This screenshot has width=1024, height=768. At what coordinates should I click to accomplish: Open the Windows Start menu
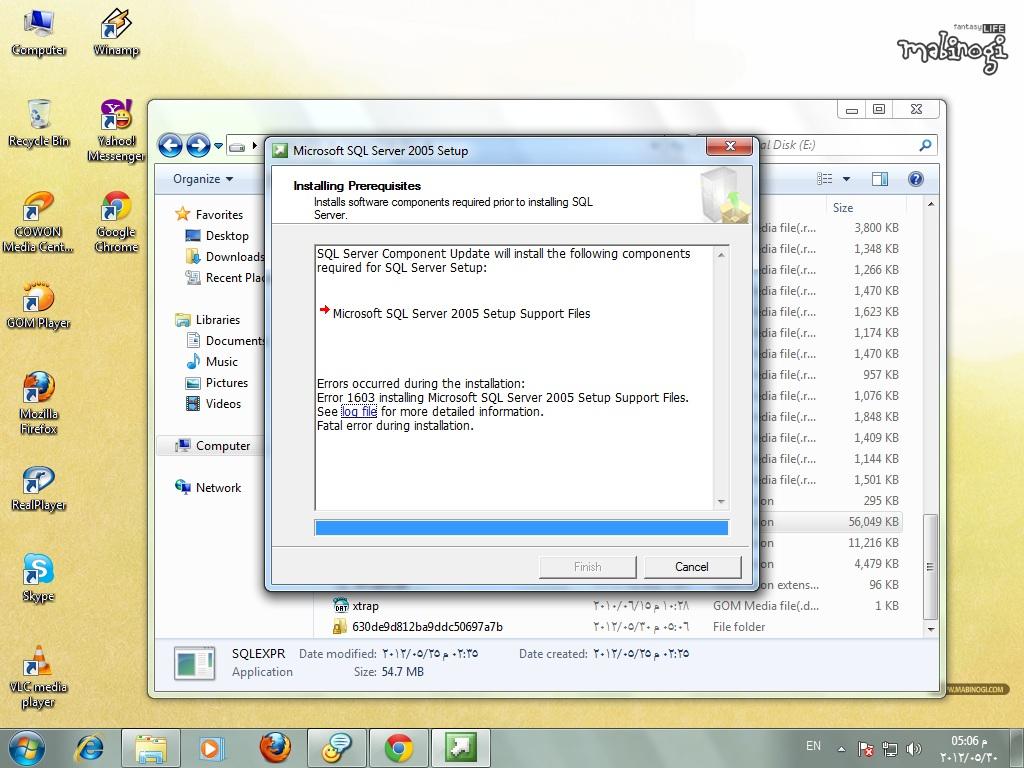27,747
